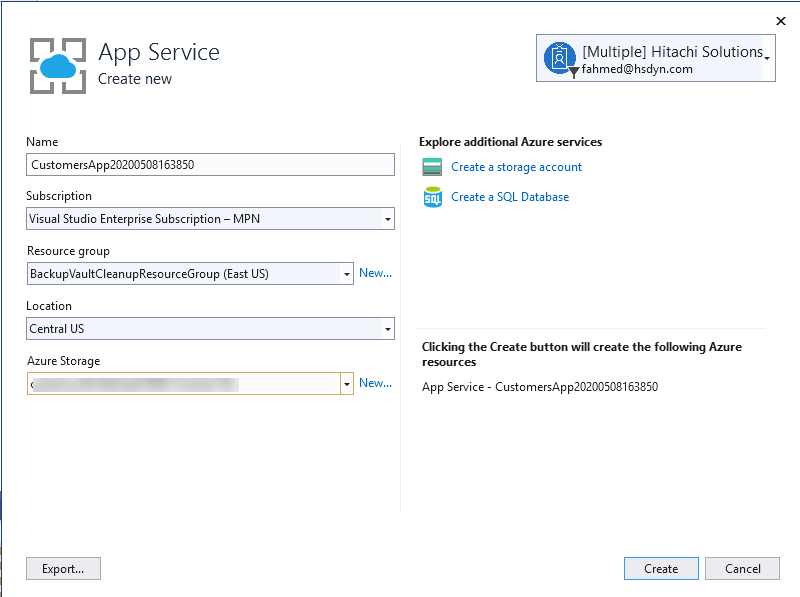
Task: Open the Resource group dropdown
Action: pos(347,274)
